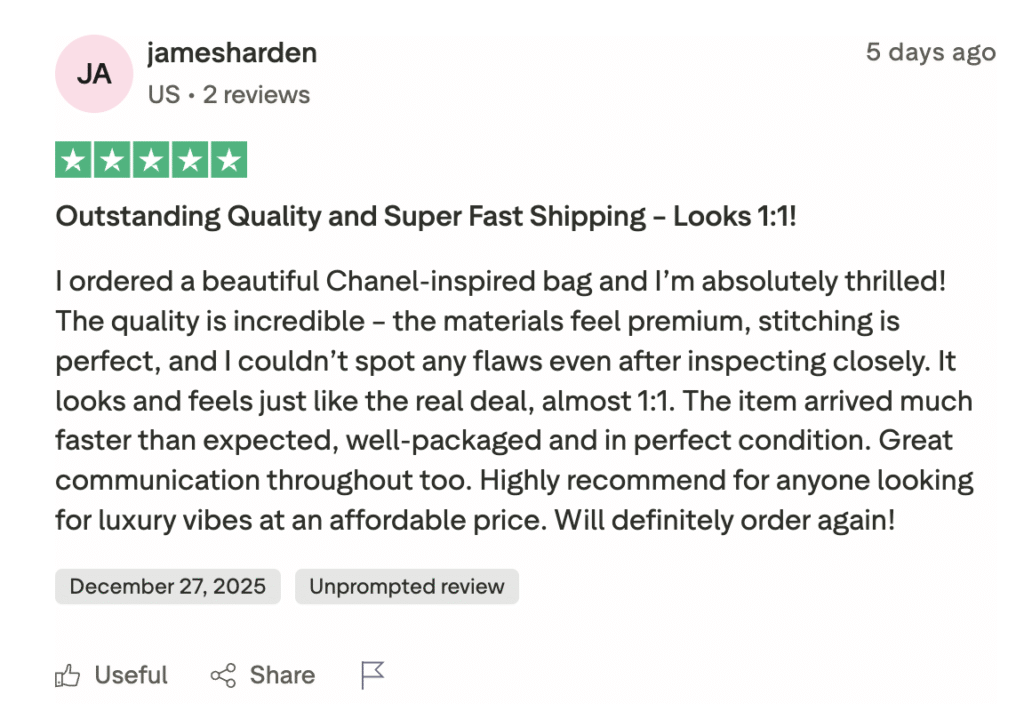Open the pink JA avatar circle
The image size is (1024, 711).
click(94, 74)
